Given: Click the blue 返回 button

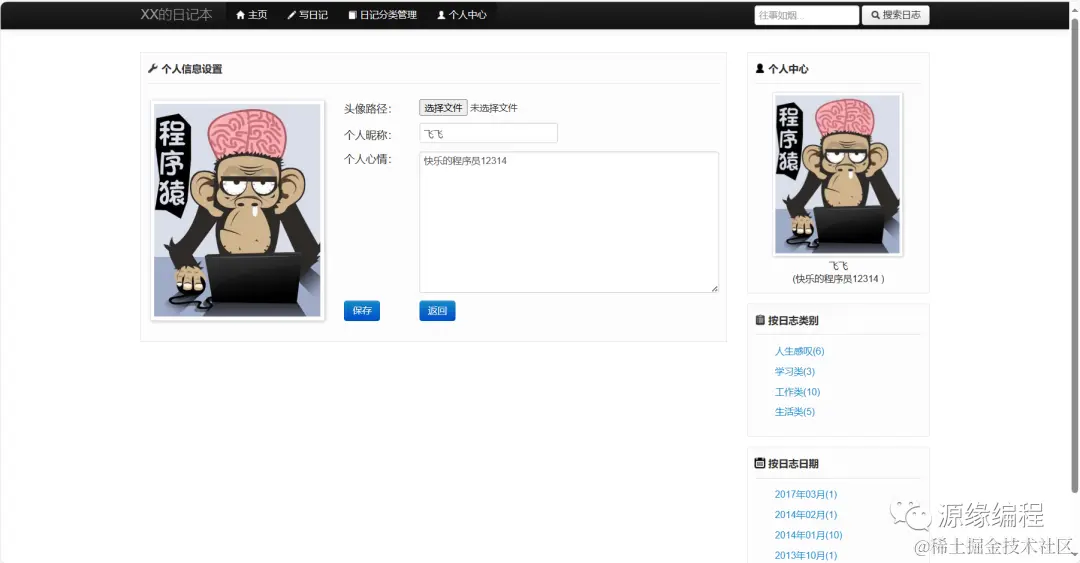Looking at the screenshot, I should [x=437, y=311].
